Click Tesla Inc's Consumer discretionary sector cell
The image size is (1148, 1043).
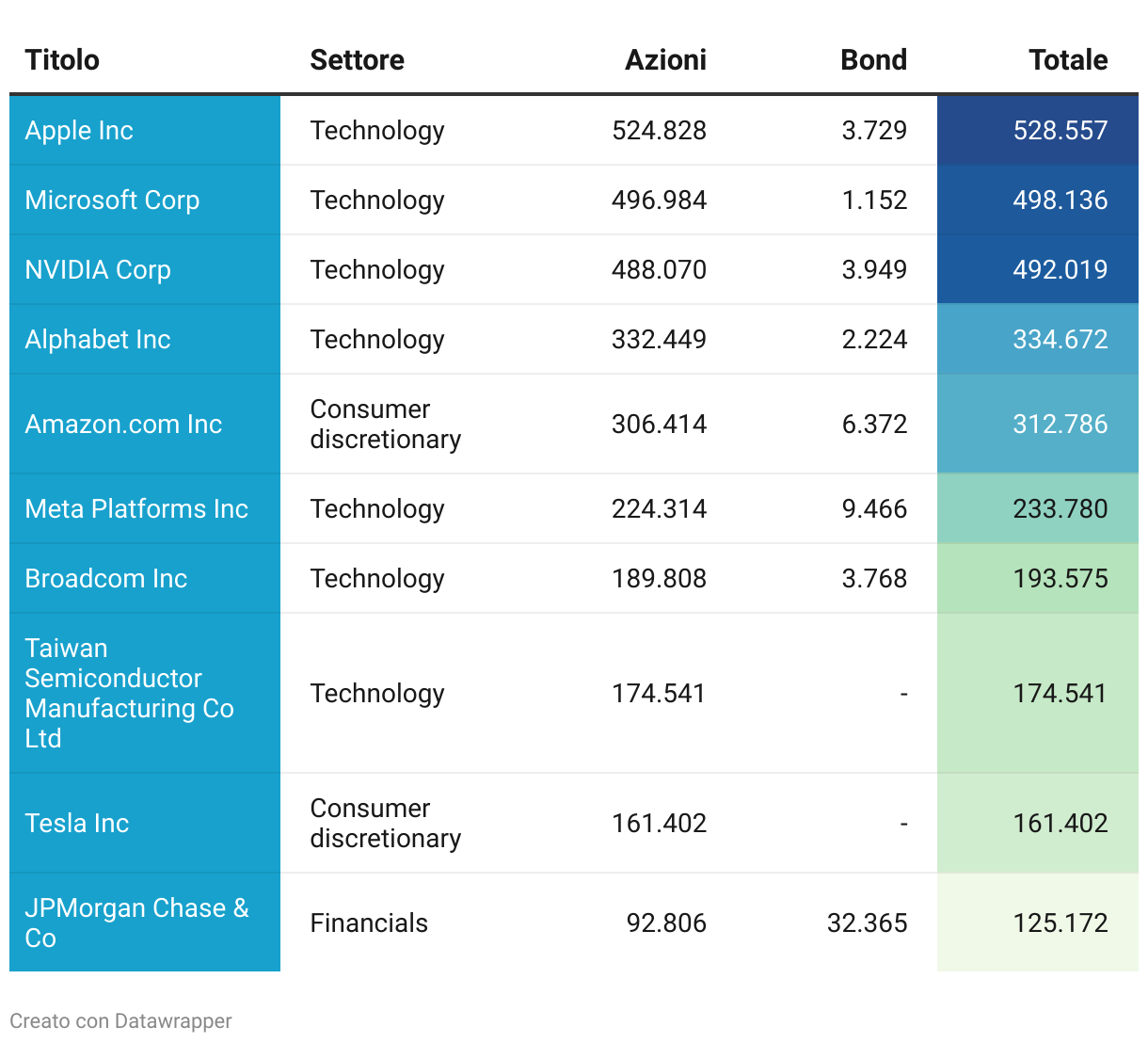[385, 824]
